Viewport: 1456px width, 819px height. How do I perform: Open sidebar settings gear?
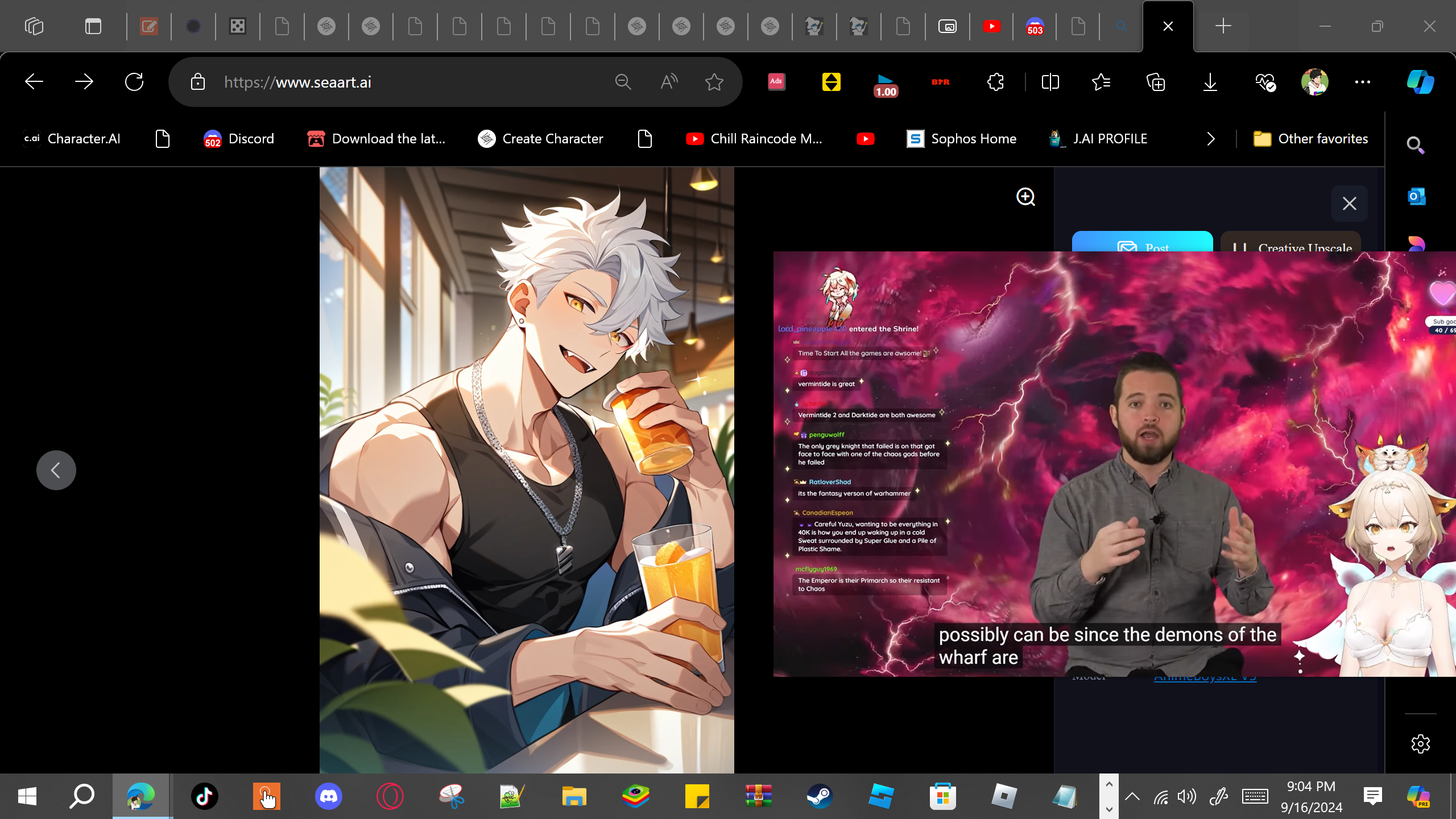pyautogui.click(x=1420, y=744)
